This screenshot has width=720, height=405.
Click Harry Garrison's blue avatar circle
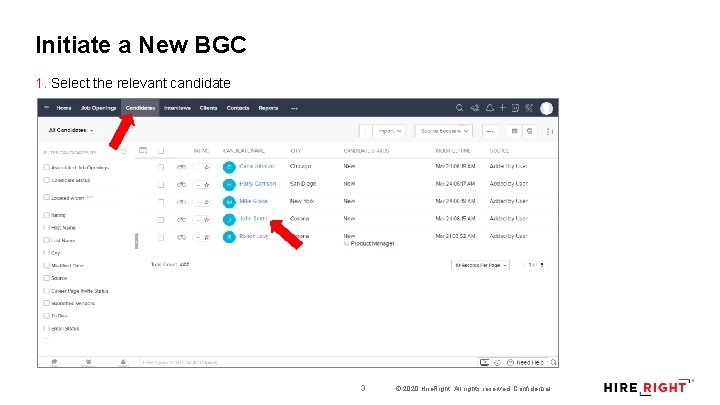[x=229, y=185]
